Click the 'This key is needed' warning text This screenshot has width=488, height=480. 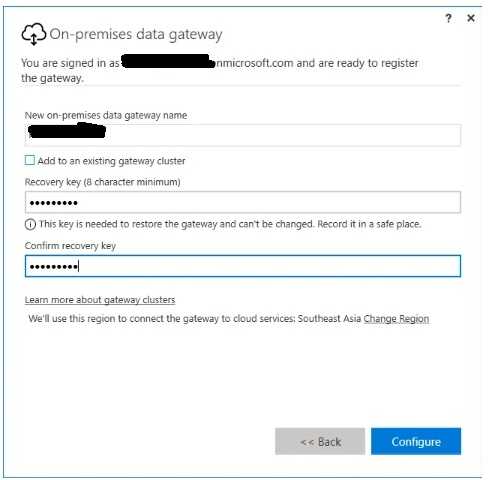(230, 224)
